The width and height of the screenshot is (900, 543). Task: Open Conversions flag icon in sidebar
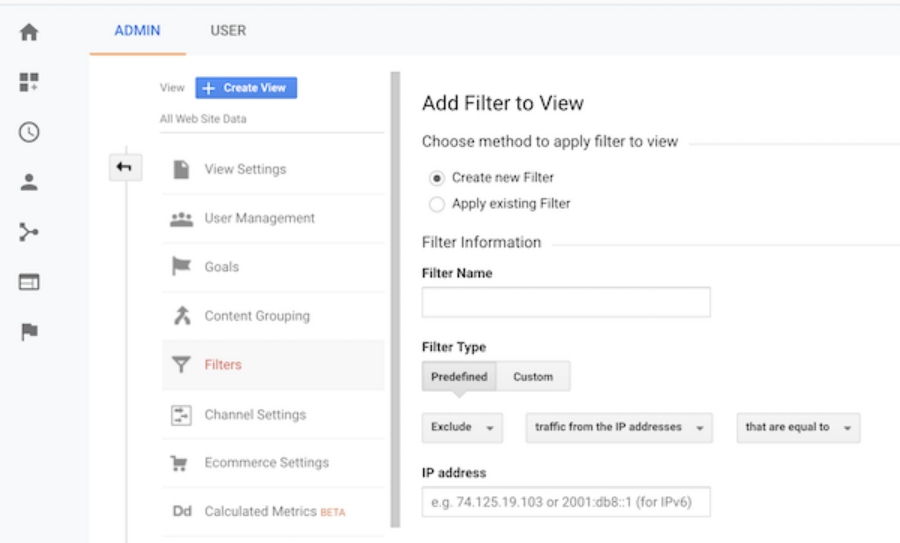(x=29, y=332)
